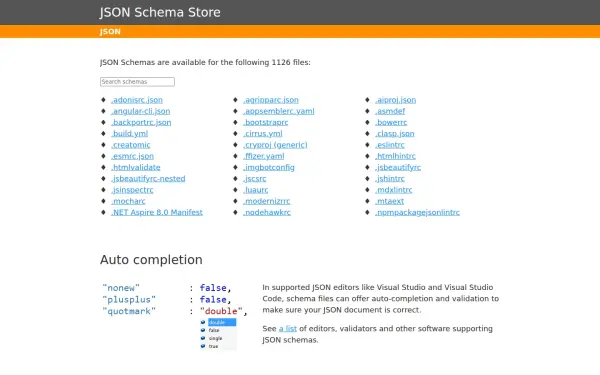Screen dimensions: 600x375
Task: Open the .bootstraprc schema link
Action: [266, 122]
